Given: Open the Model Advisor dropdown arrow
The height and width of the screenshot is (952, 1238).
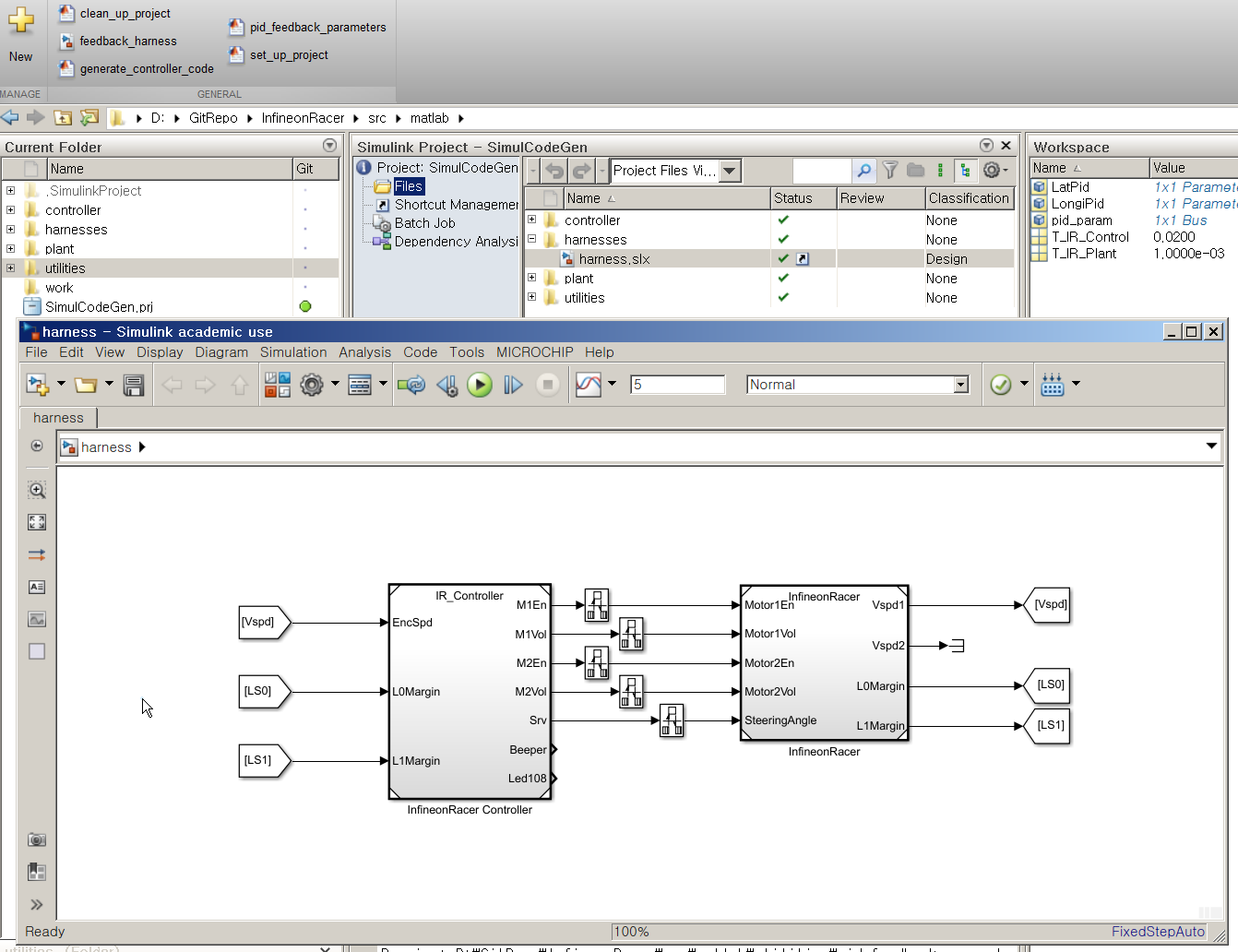Looking at the screenshot, I should point(1024,384).
